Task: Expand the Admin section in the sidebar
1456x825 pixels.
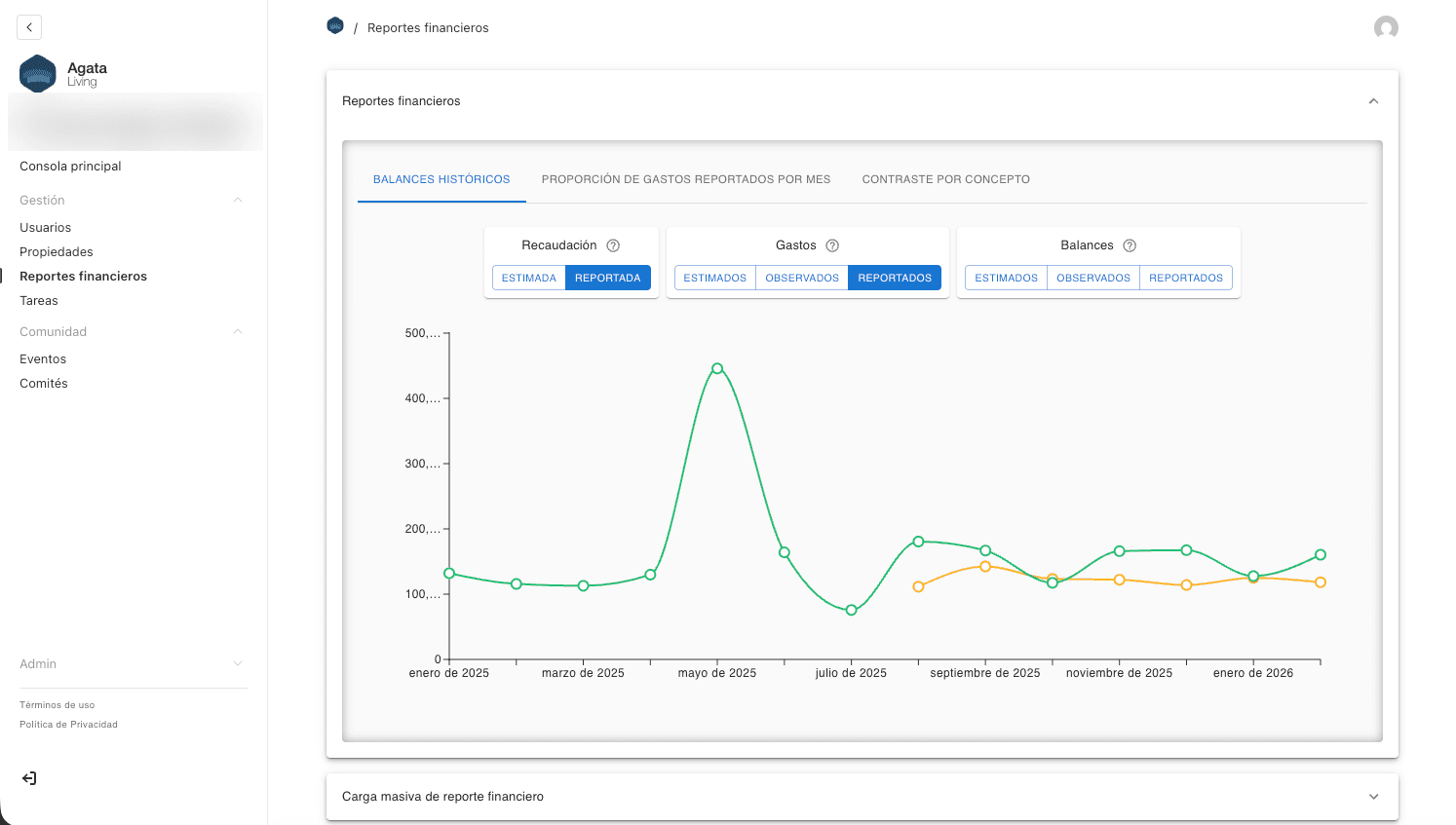Action: point(237,663)
